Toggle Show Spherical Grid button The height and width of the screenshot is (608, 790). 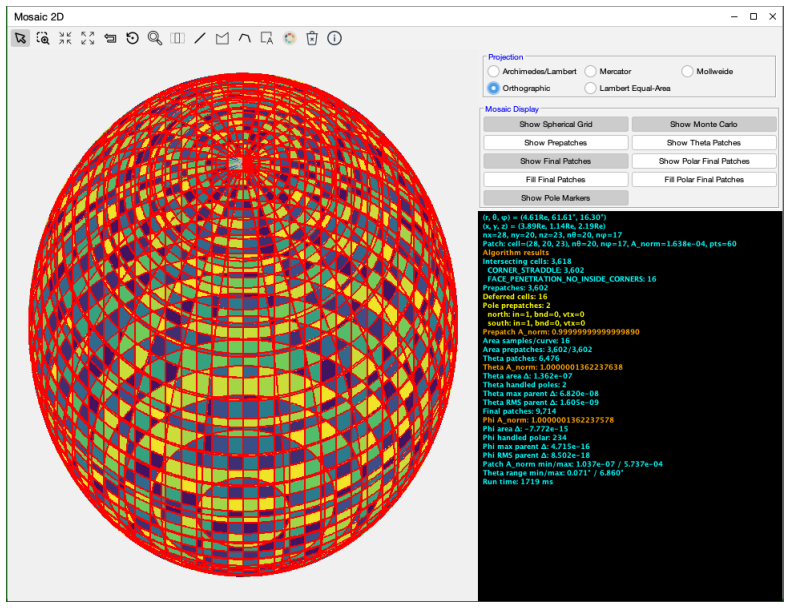point(556,124)
